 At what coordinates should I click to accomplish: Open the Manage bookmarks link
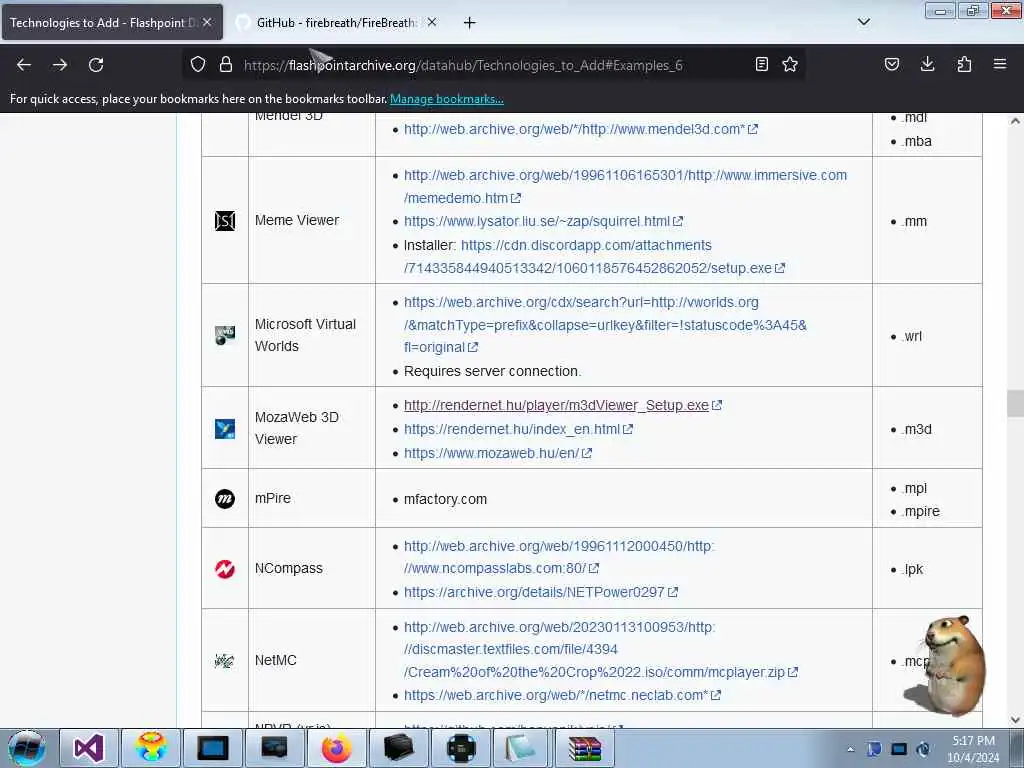(x=447, y=99)
